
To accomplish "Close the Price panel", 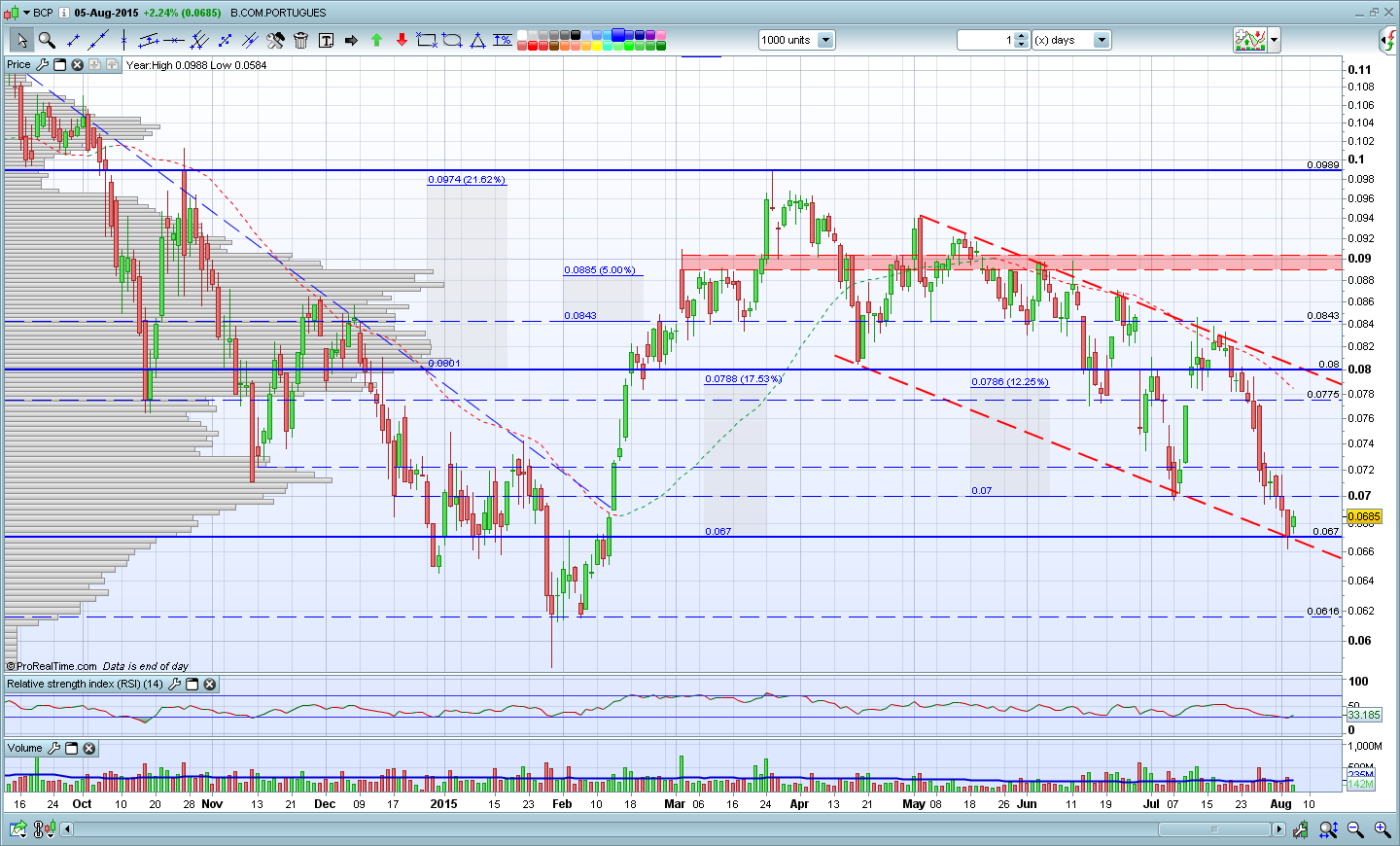I will coord(77,64).
